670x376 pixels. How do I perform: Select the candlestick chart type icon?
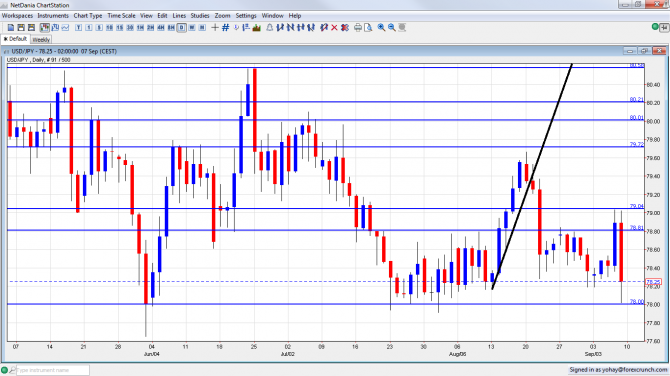(x=45, y=27)
